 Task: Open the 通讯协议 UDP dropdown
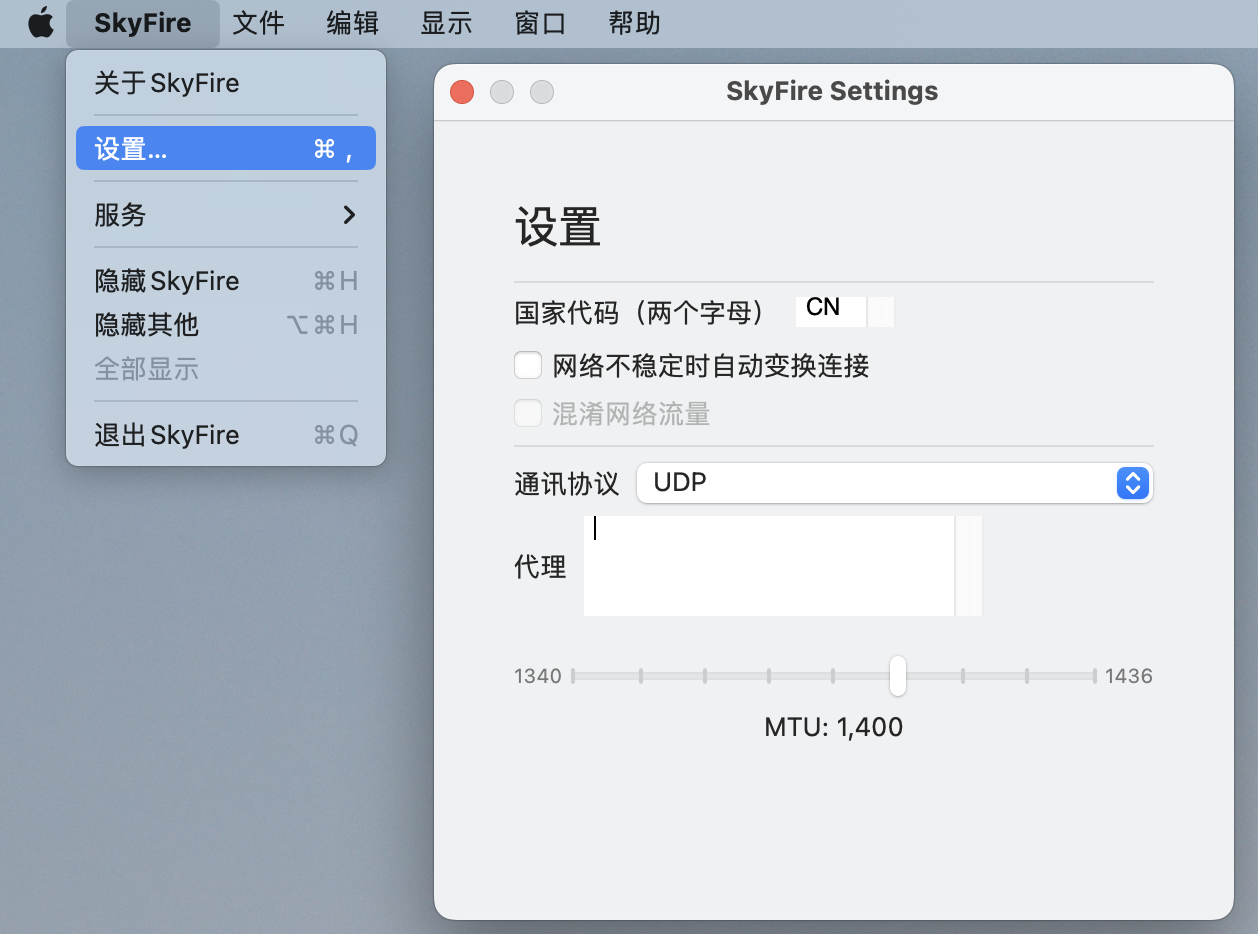(x=894, y=483)
